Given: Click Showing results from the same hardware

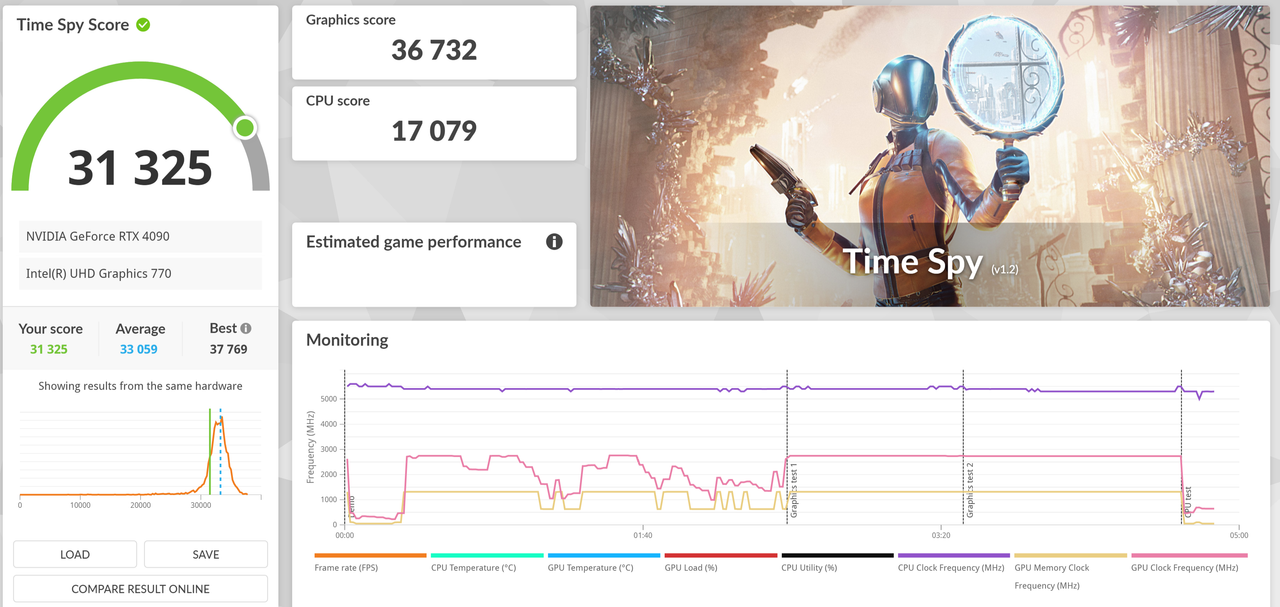Looking at the screenshot, I should pyautogui.click(x=140, y=386).
